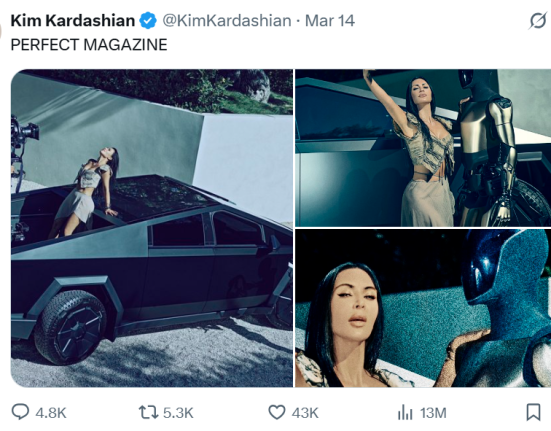Open Kim Kardashian's profile via display name

(x=73, y=20)
